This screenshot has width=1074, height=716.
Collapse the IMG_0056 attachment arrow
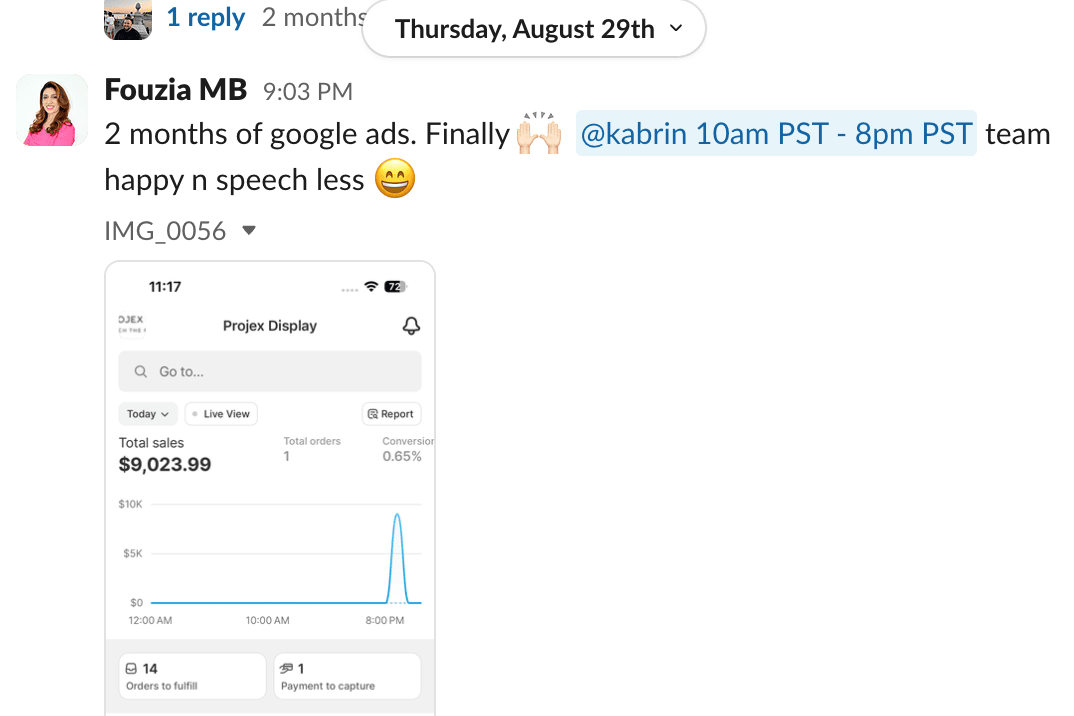(249, 231)
